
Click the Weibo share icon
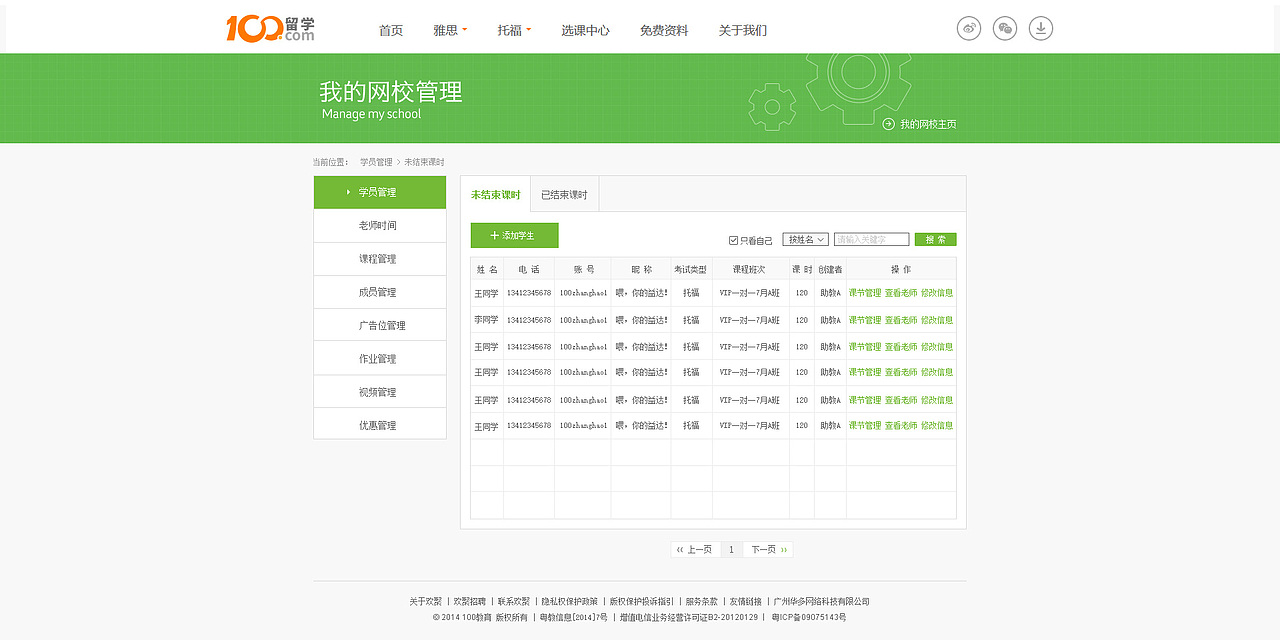tap(968, 28)
